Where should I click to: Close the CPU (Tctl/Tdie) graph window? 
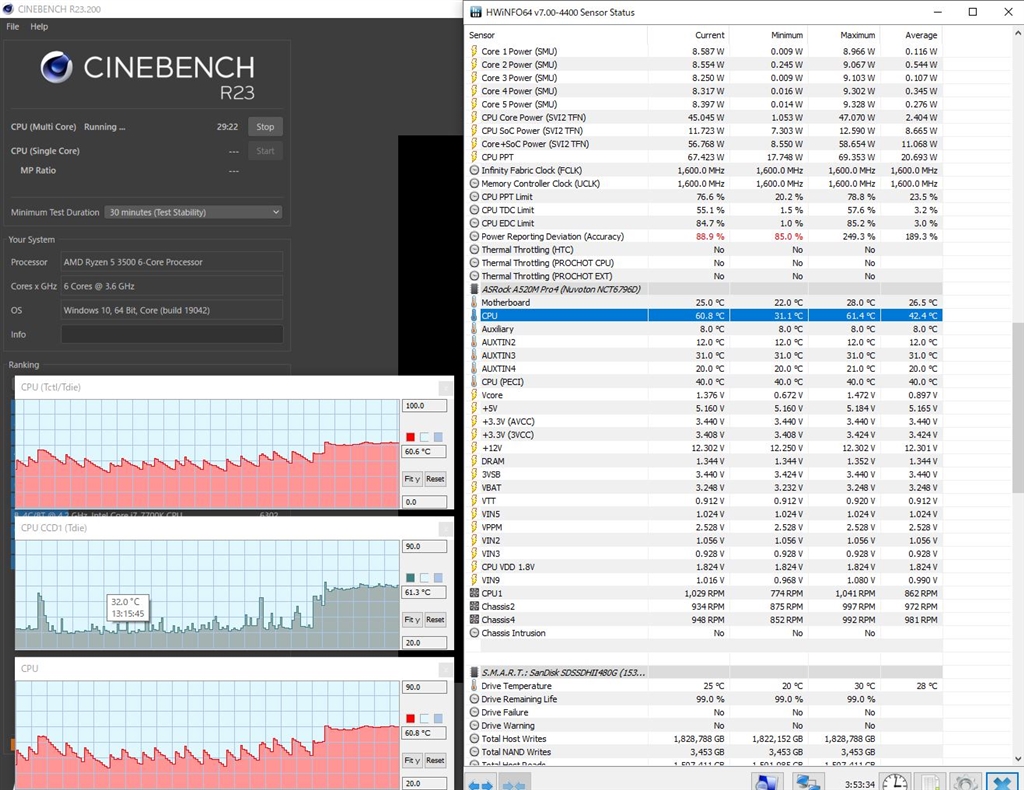pos(446,387)
